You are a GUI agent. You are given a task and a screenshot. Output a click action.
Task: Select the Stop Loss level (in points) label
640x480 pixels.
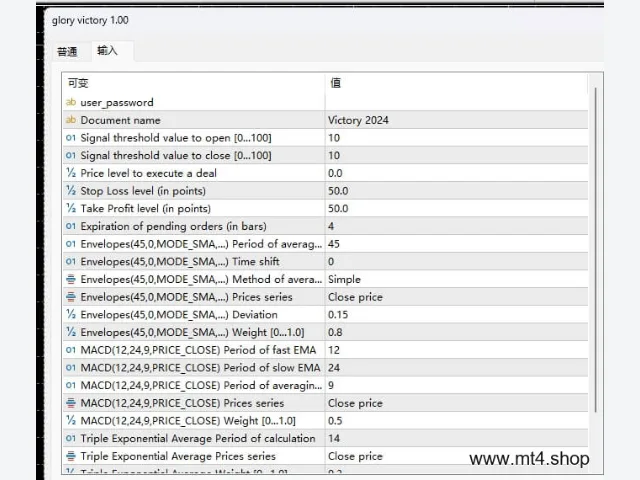(143, 191)
